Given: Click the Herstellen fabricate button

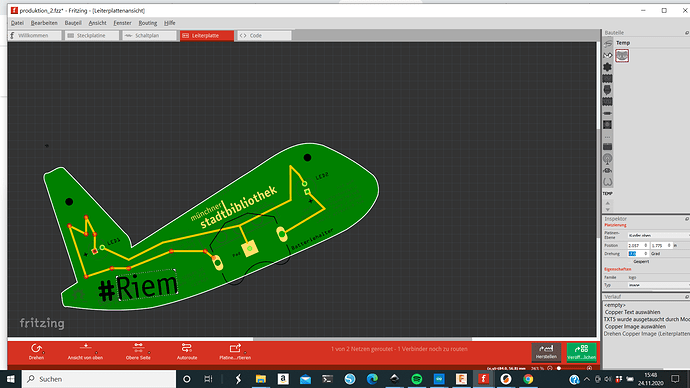Looking at the screenshot, I should click(x=546, y=352).
